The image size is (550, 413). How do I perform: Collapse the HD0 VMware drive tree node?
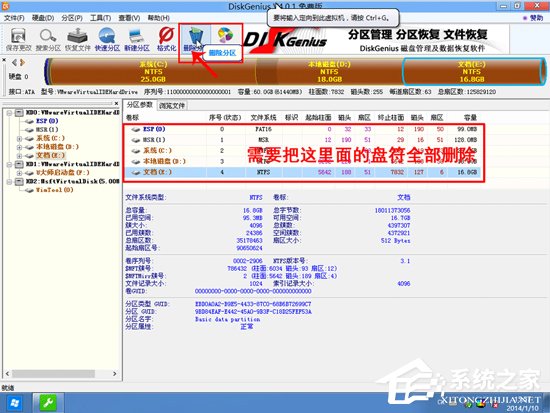pyautogui.click(x=9, y=113)
